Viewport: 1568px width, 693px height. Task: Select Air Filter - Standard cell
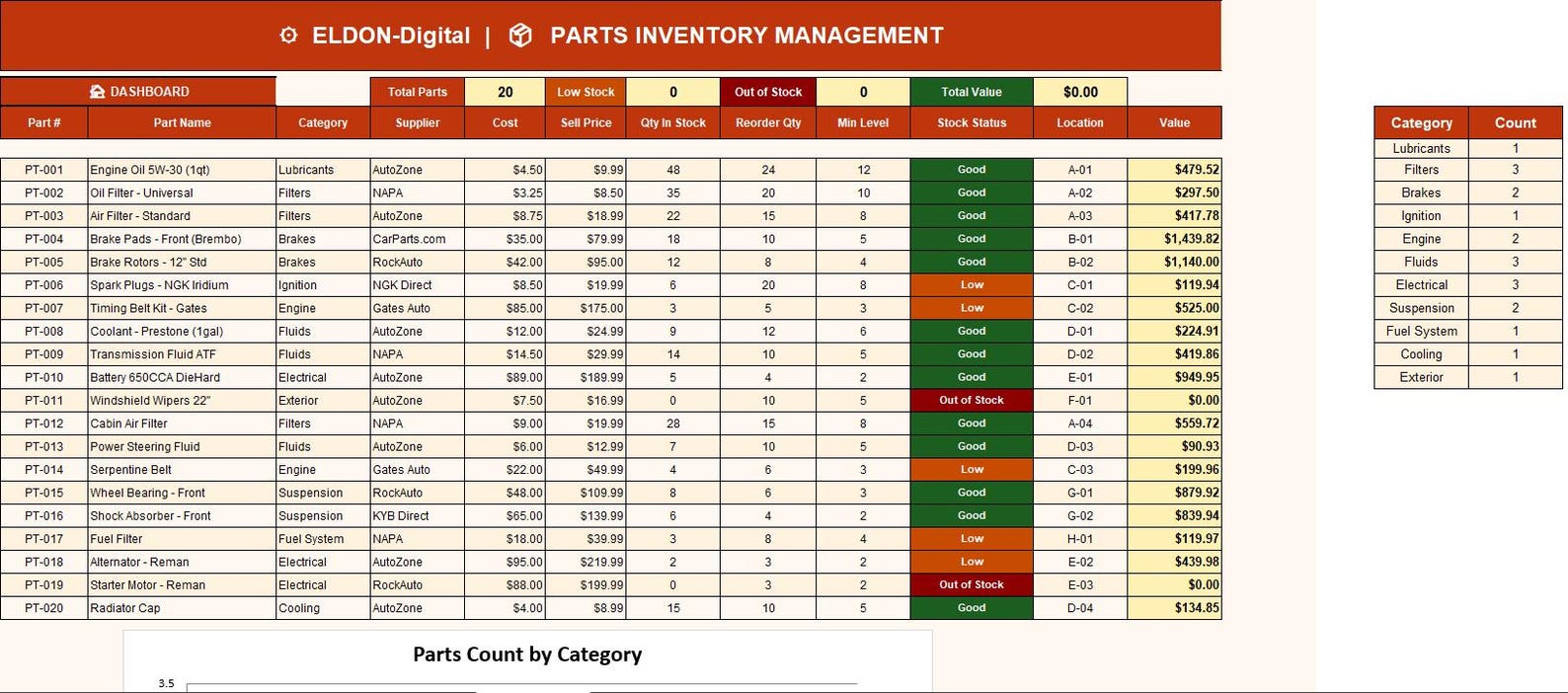coord(182,216)
